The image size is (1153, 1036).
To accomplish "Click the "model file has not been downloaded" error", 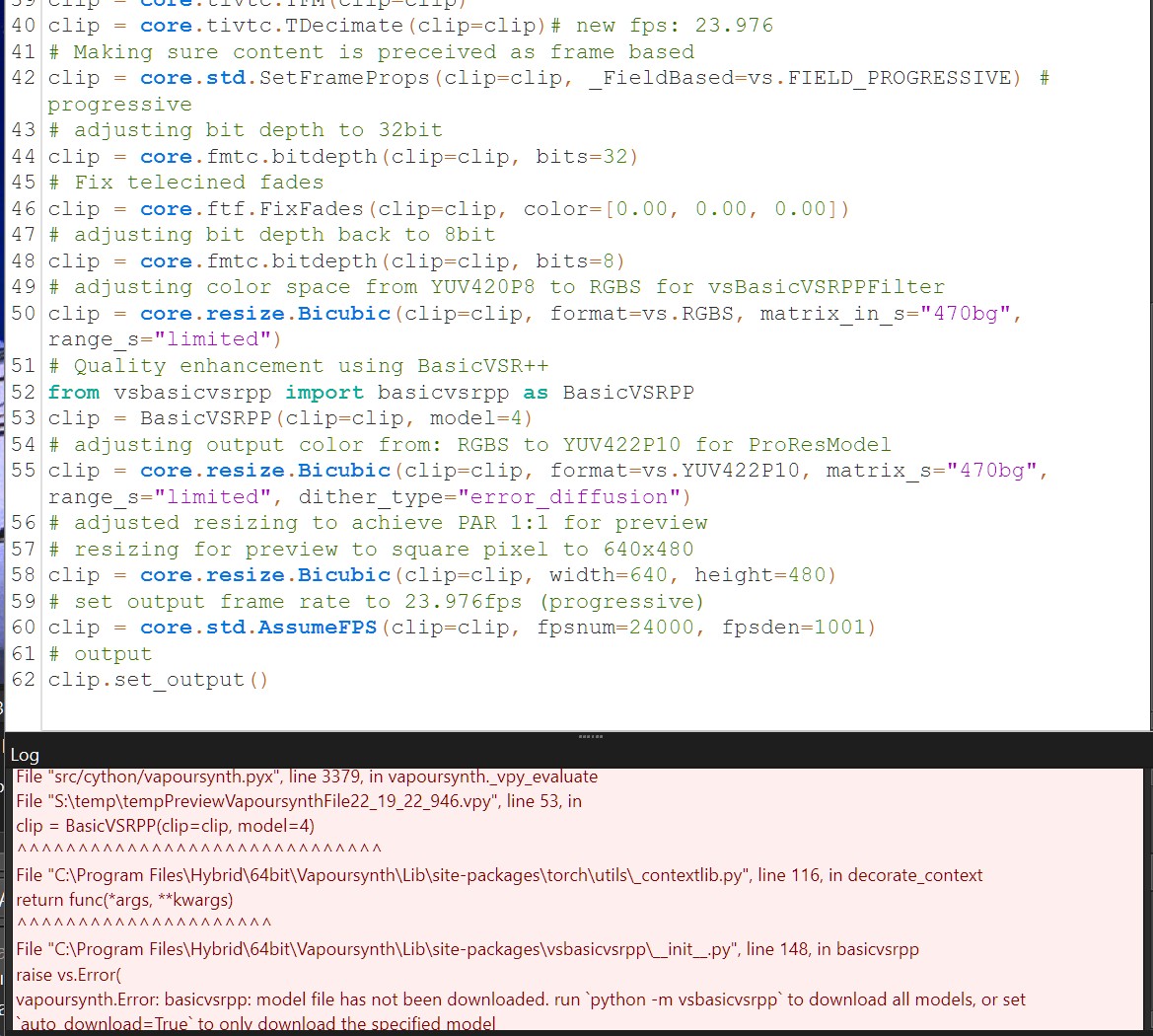I will coord(521,999).
